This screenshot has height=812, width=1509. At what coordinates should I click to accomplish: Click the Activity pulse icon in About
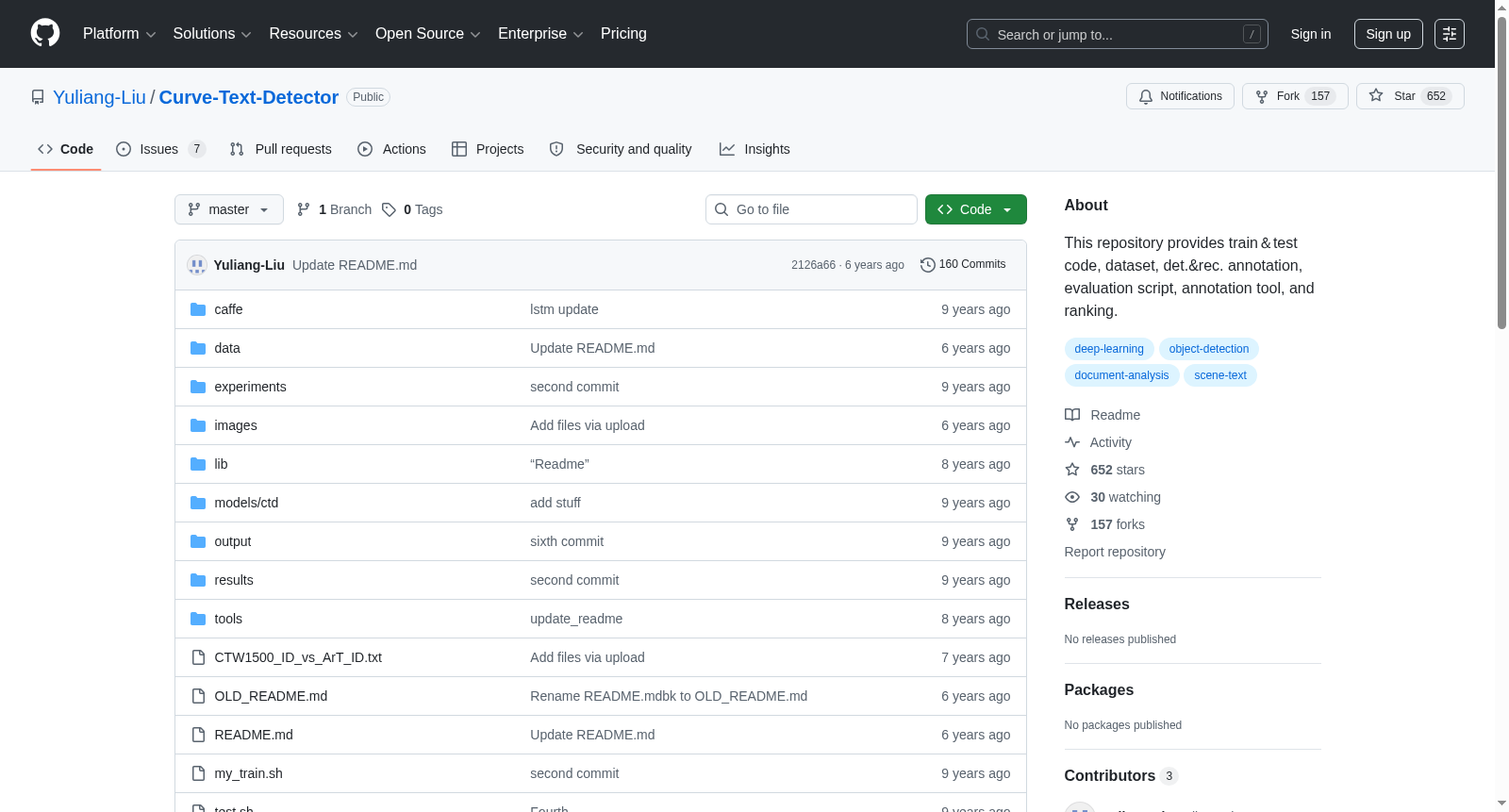(1072, 442)
